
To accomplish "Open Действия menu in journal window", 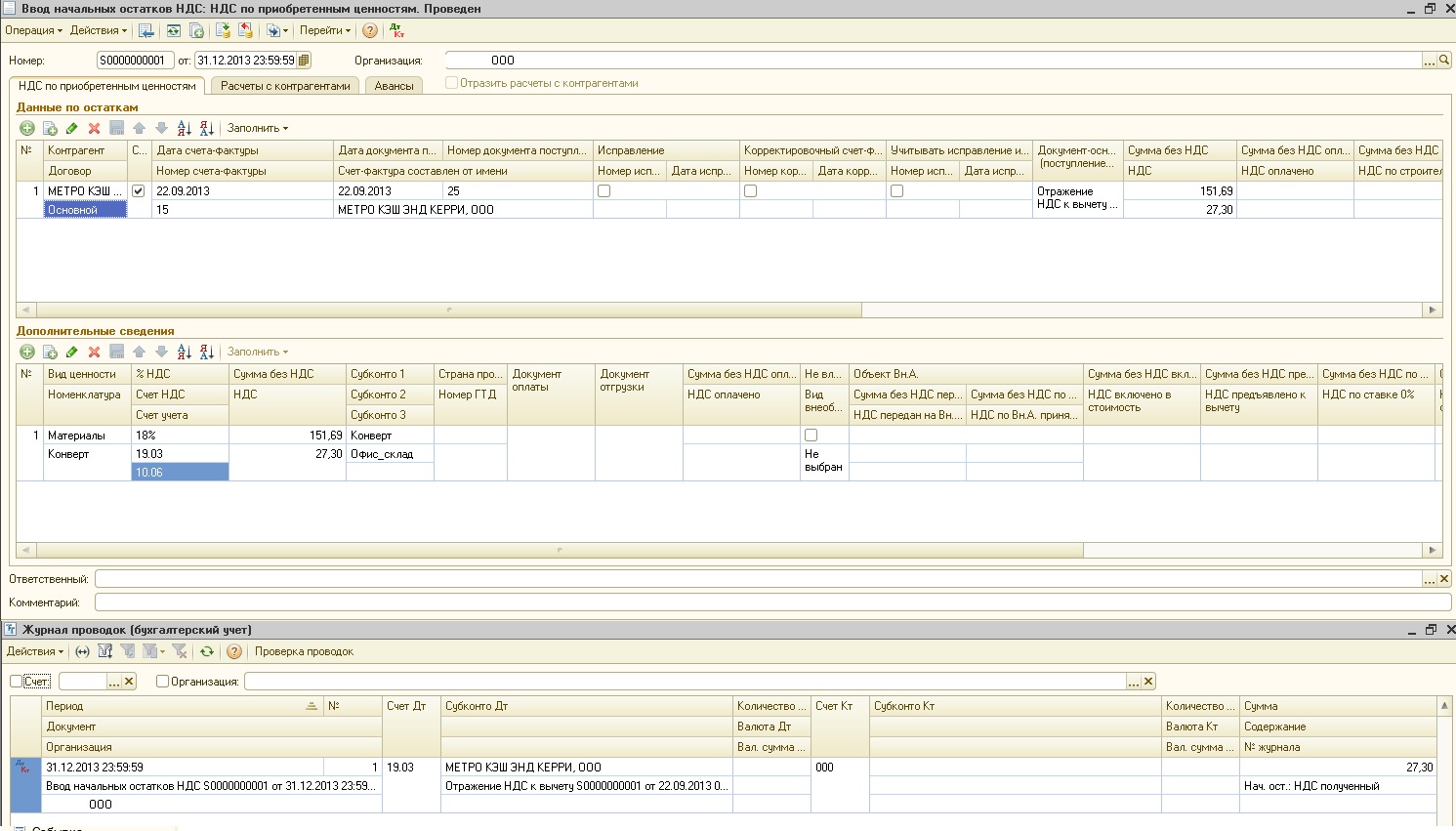I will [35, 651].
